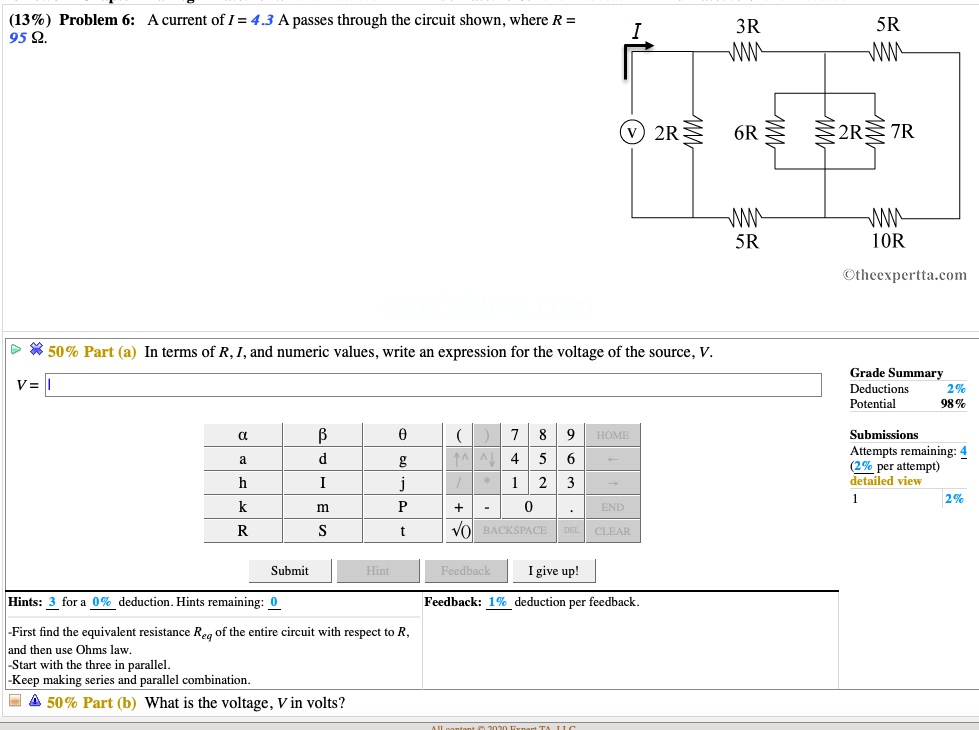The width and height of the screenshot is (979, 730).
Task: Click the number 5 key
Action: point(543,459)
